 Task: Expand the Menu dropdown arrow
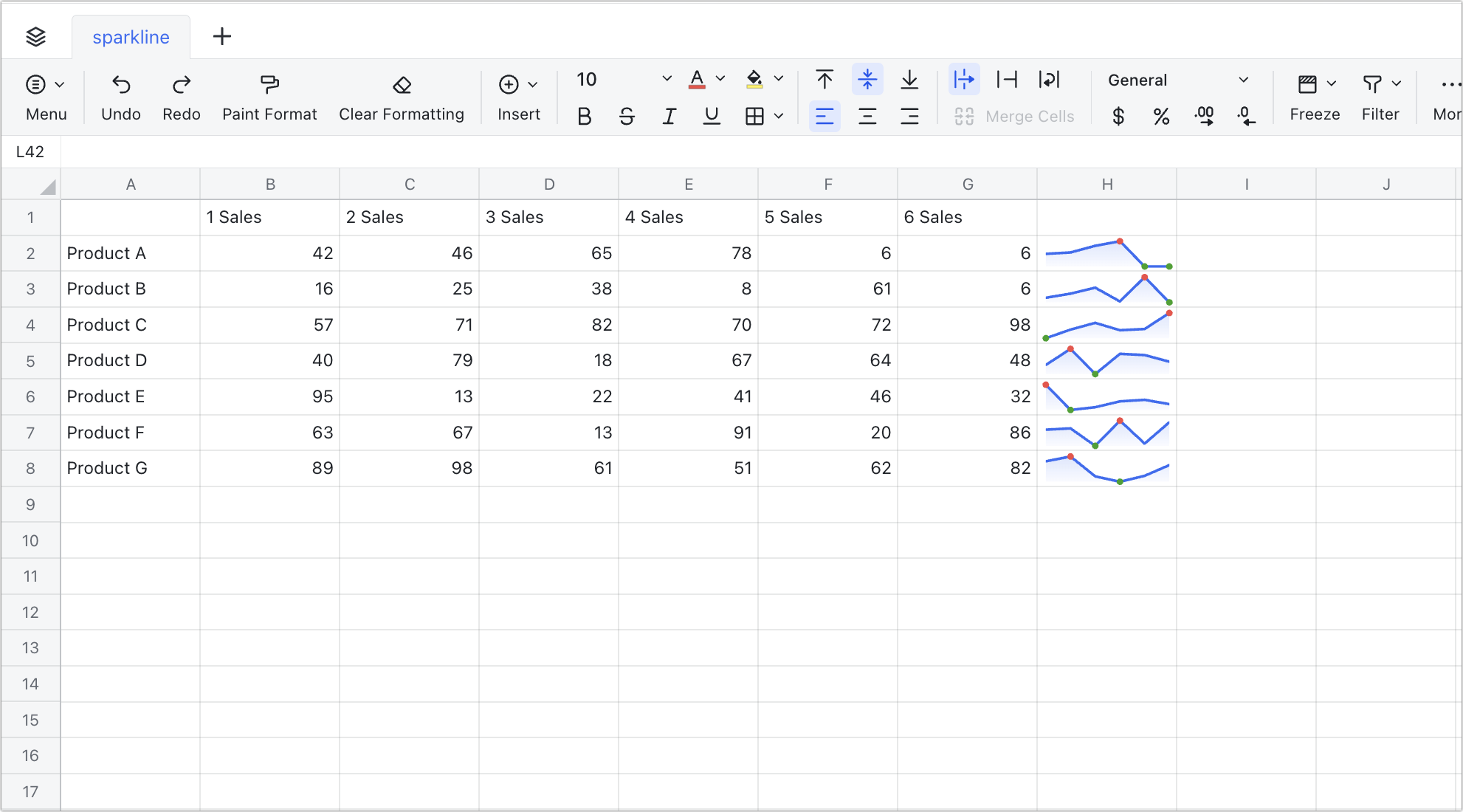point(60,85)
